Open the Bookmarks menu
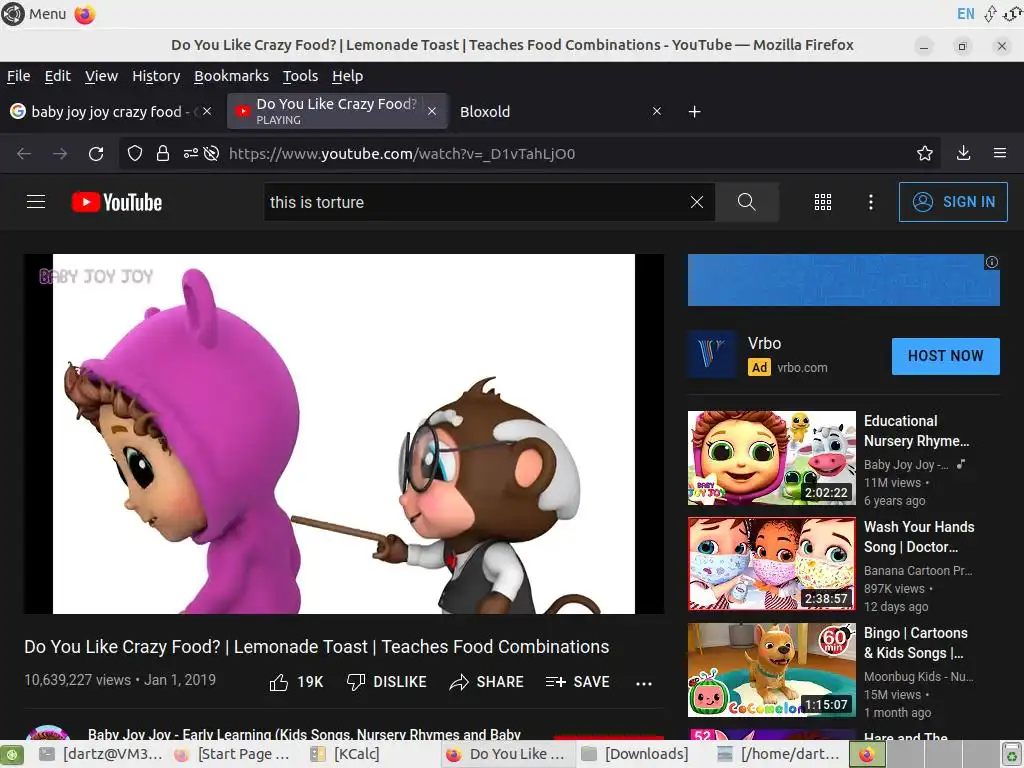1024x768 pixels. pyautogui.click(x=231, y=76)
